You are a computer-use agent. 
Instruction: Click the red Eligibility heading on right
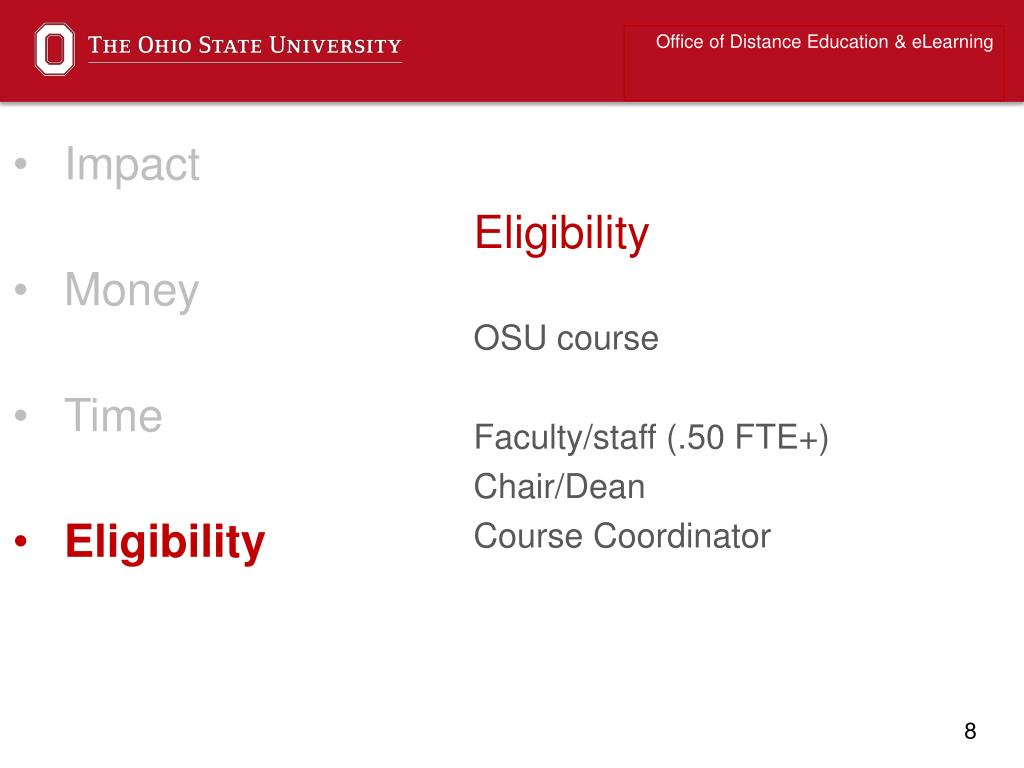pos(562,233)
